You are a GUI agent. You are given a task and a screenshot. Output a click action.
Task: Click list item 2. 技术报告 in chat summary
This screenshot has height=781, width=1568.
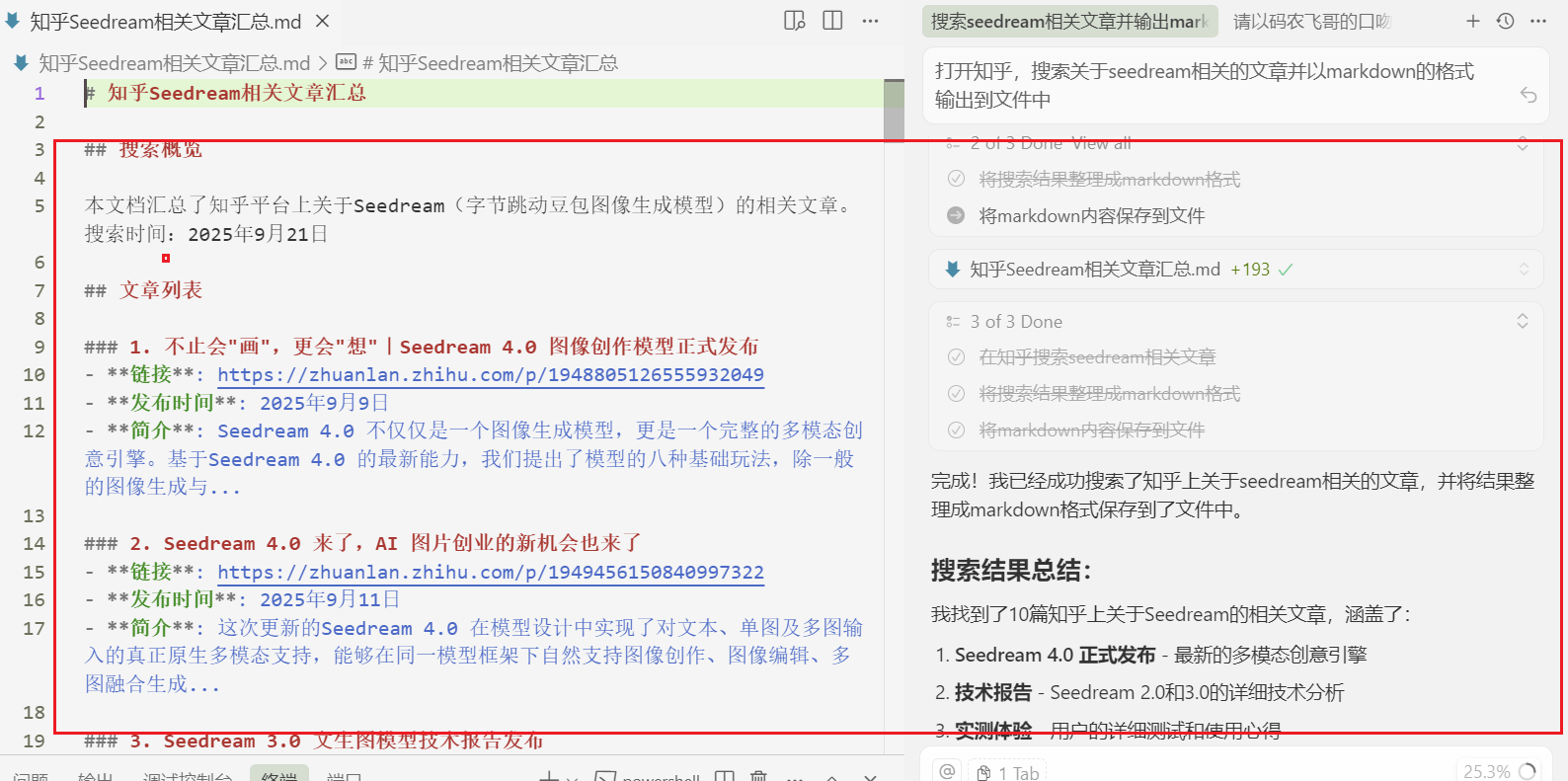pyautogui.click(x=1139, y=692)
